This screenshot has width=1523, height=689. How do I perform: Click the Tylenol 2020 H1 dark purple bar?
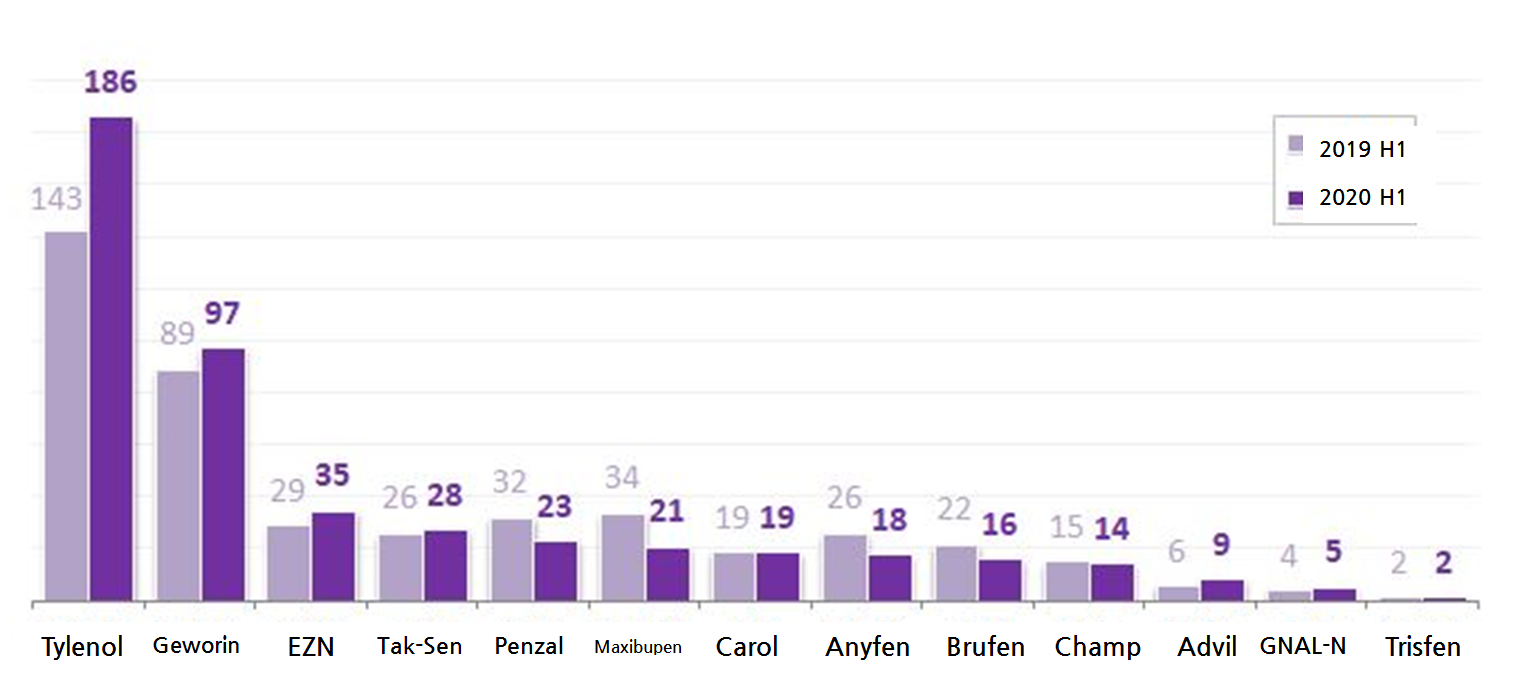click(111, 360)
